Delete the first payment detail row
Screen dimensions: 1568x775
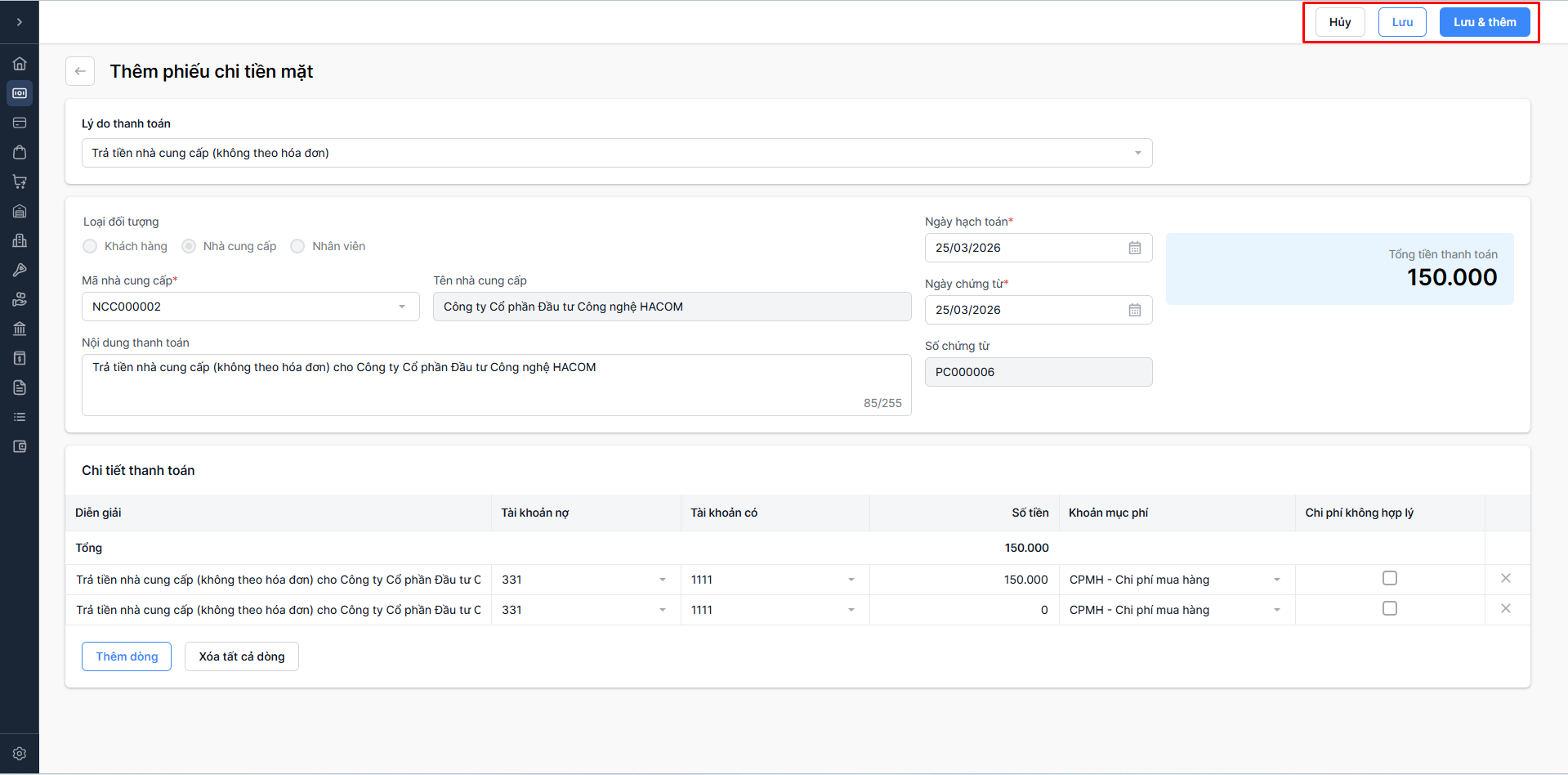click(1505, 579)
